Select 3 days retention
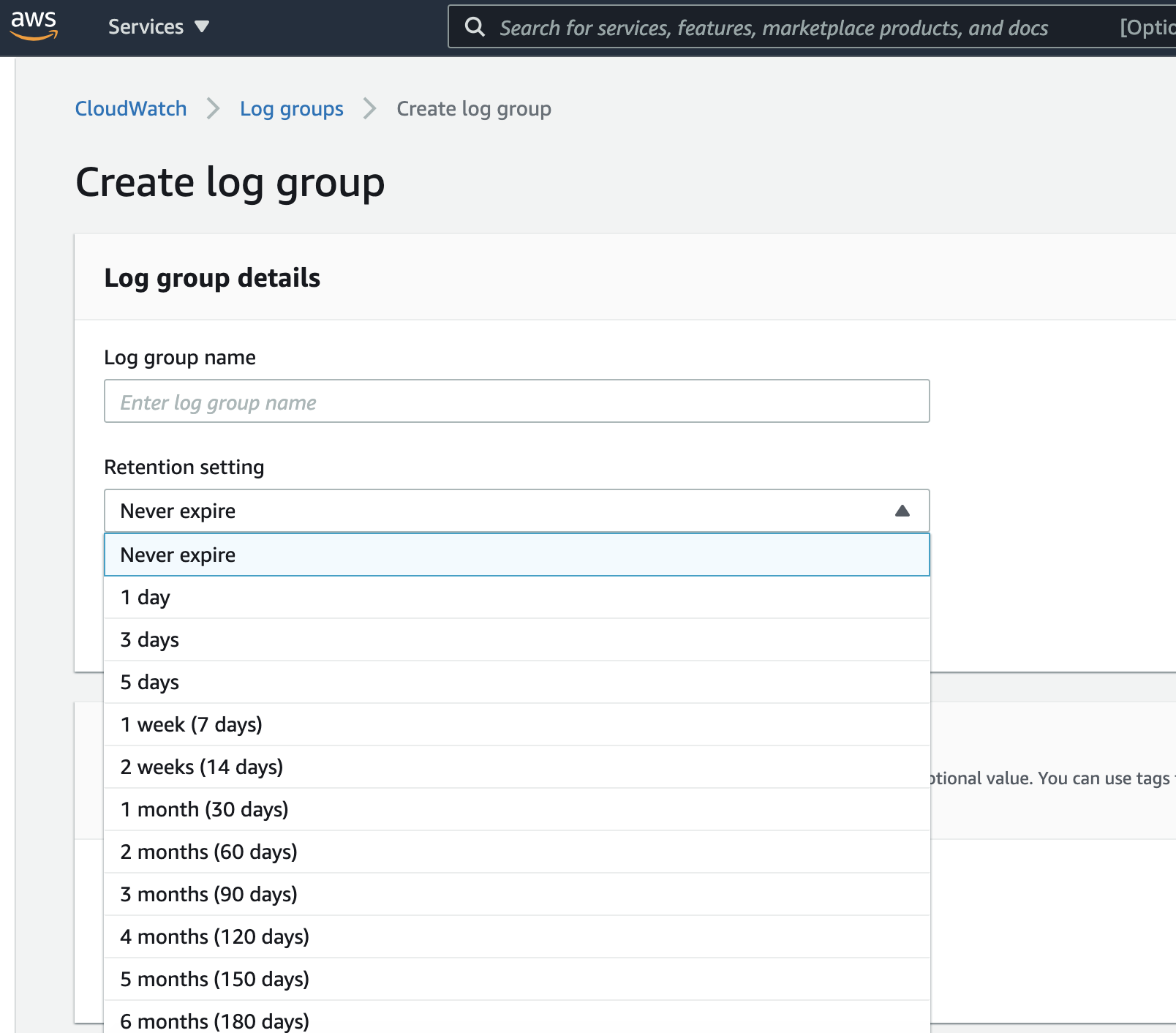The width and height of the screenshot is (1176, 1033). (x=516, y=639)
